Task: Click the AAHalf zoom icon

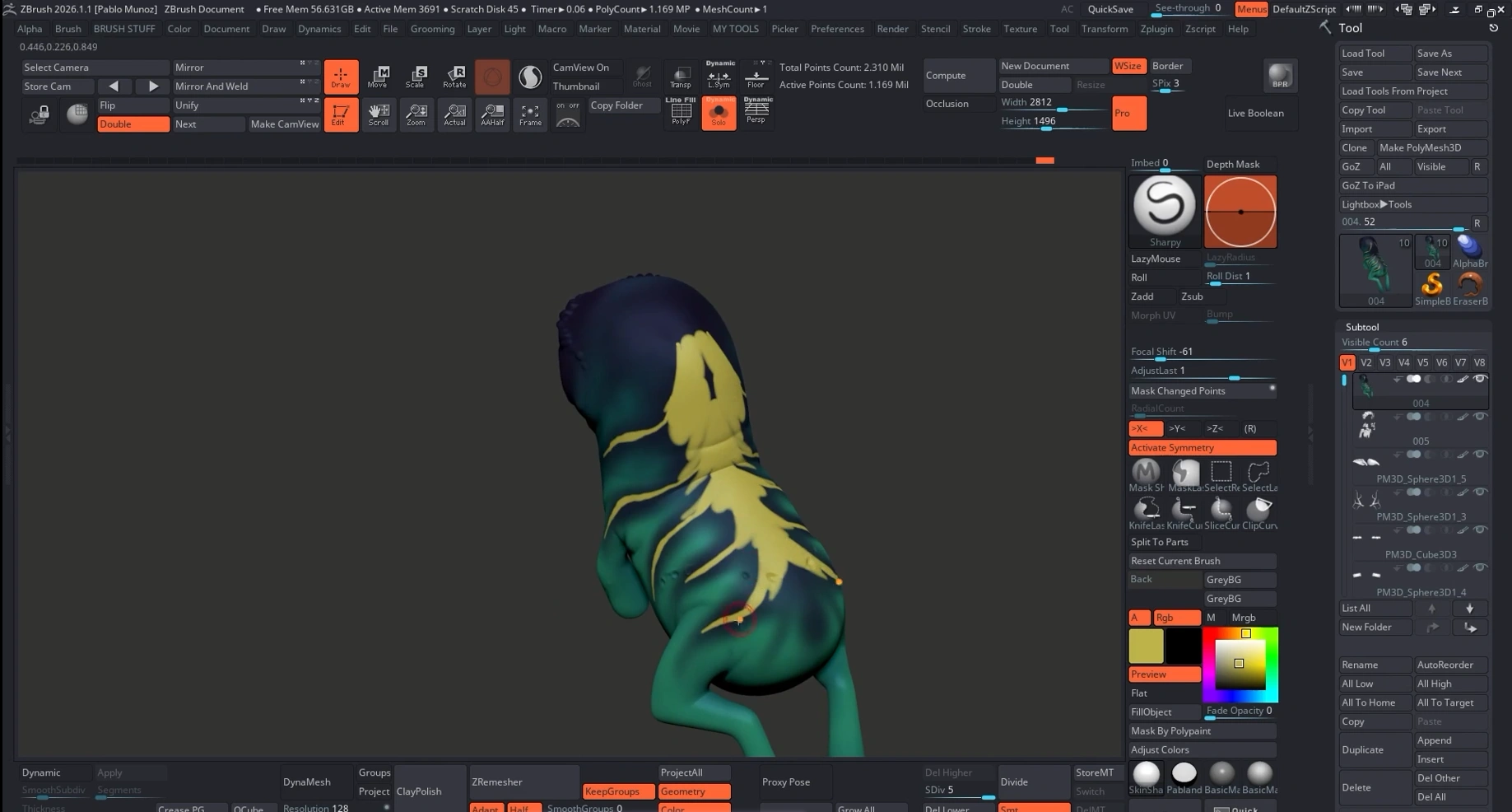Action: coord(492,114)
